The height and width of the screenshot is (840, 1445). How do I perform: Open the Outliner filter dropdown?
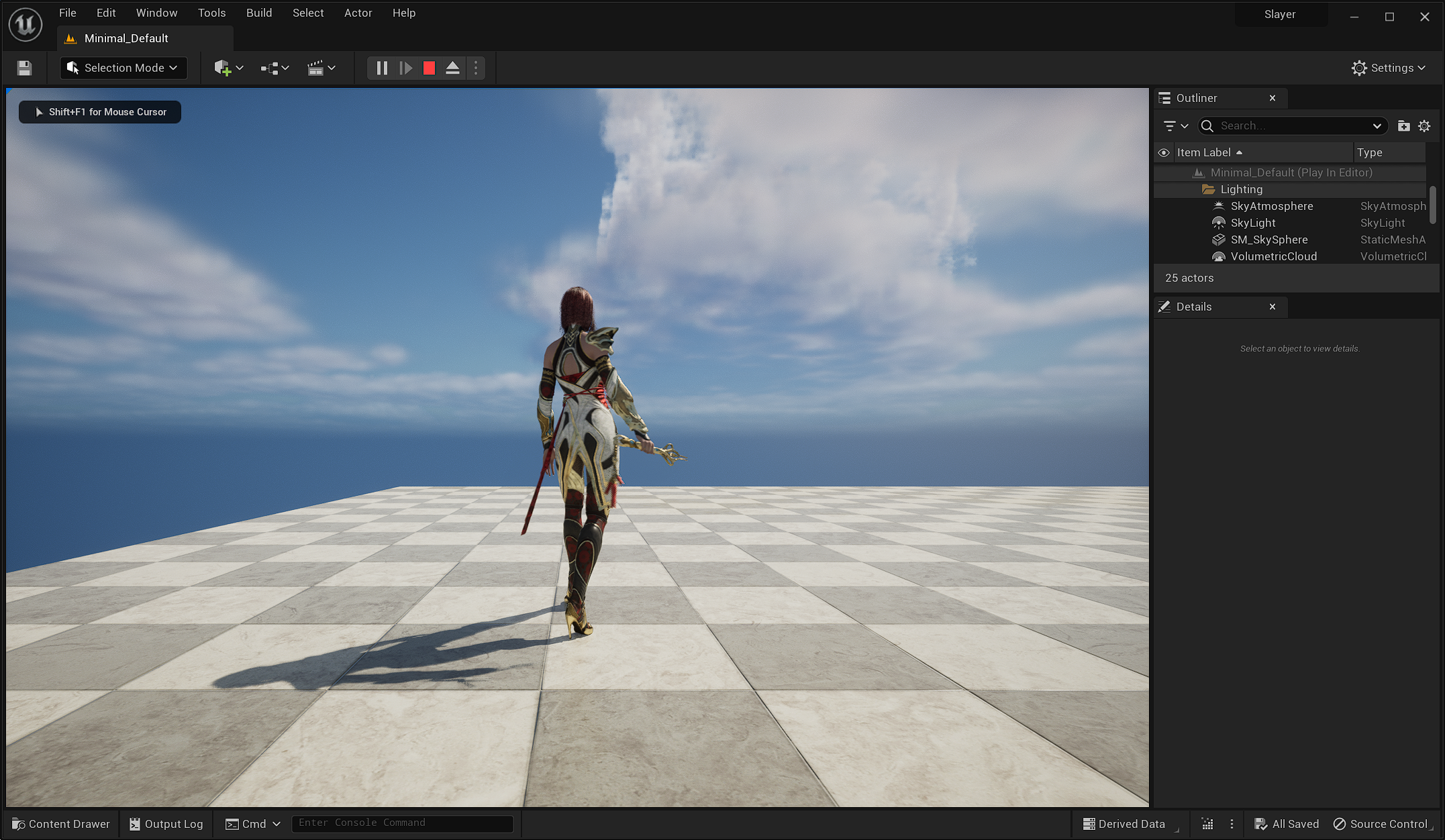coord(1175,125)
